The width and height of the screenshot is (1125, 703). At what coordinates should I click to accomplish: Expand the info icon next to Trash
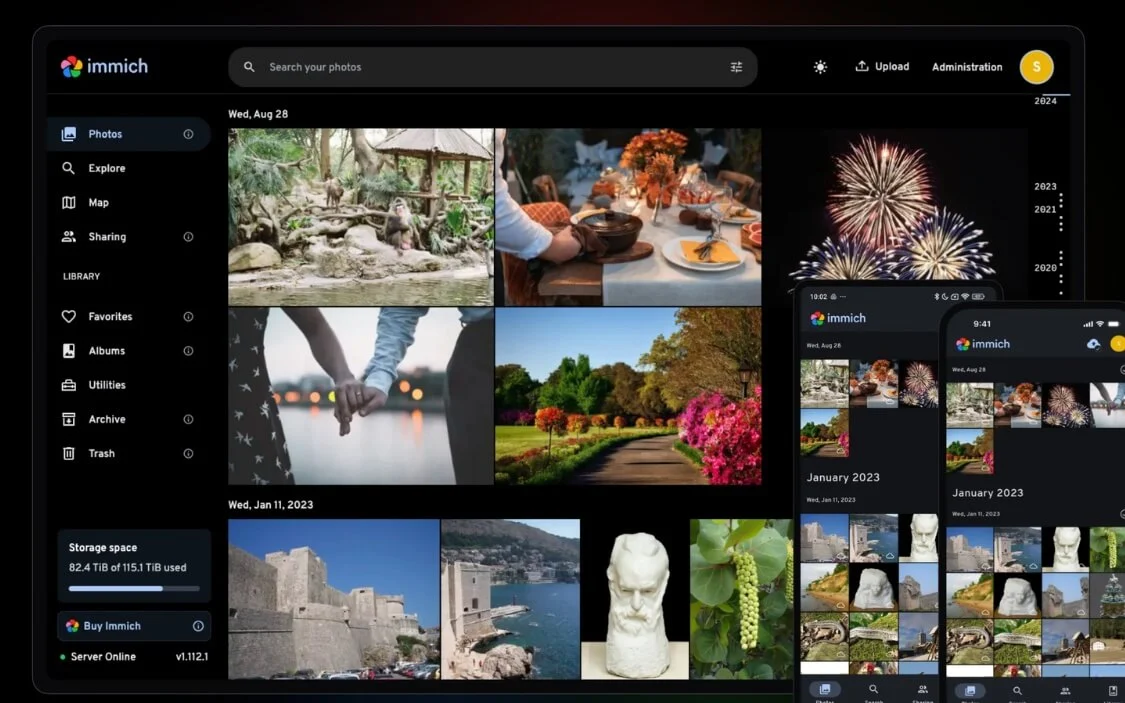point(188,453)
